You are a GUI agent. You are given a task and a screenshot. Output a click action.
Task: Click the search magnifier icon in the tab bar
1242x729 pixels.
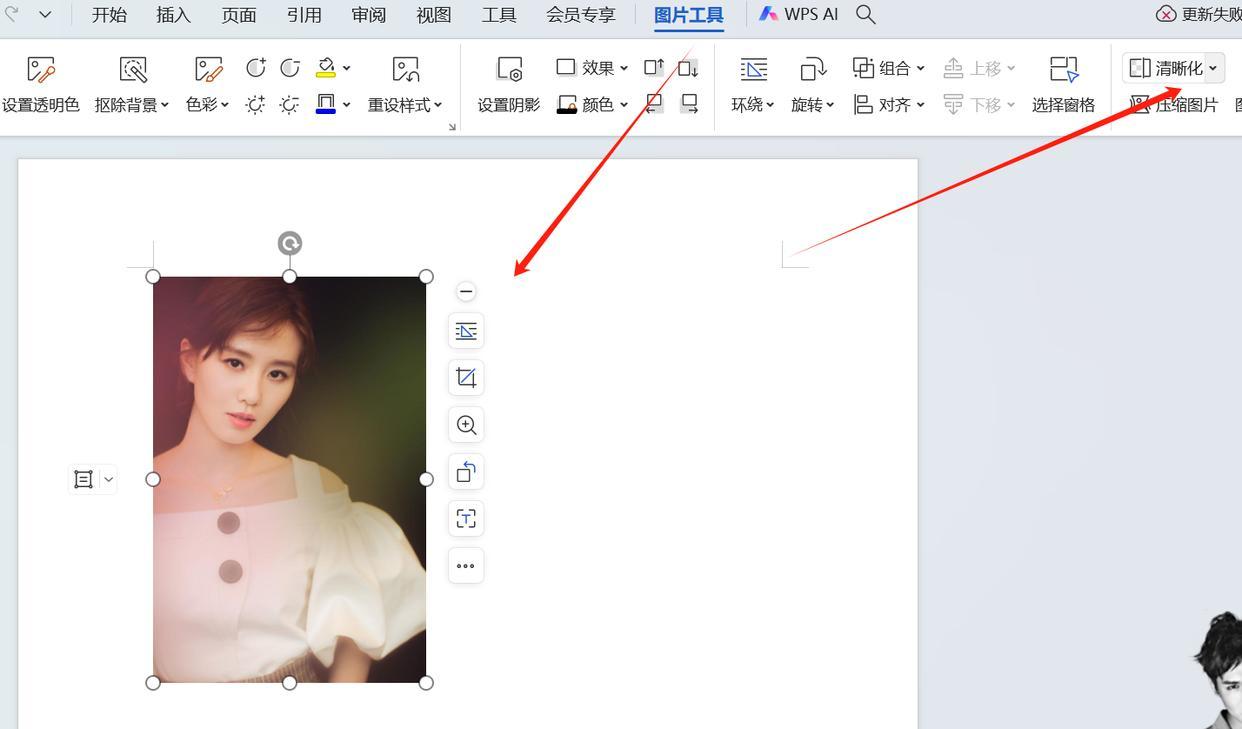pos(866,15)
